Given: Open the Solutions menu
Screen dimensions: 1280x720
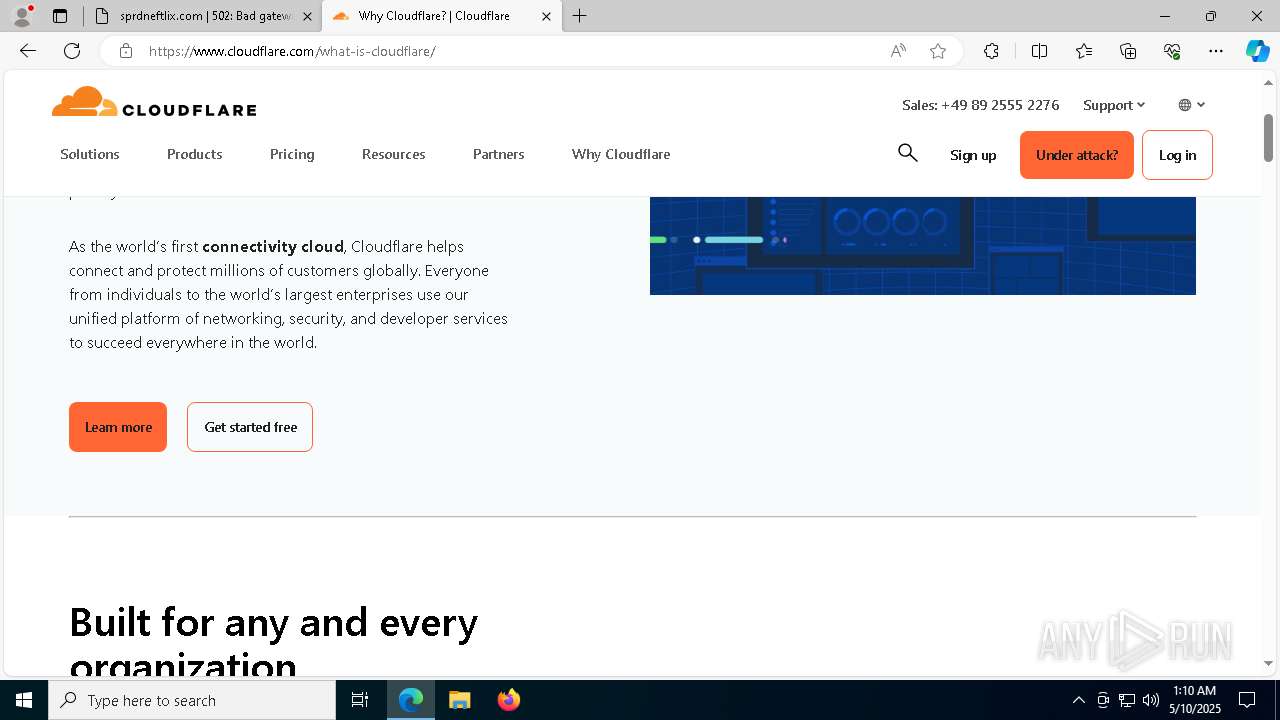Looking at the screenshot, I should (x=90, y=154).
